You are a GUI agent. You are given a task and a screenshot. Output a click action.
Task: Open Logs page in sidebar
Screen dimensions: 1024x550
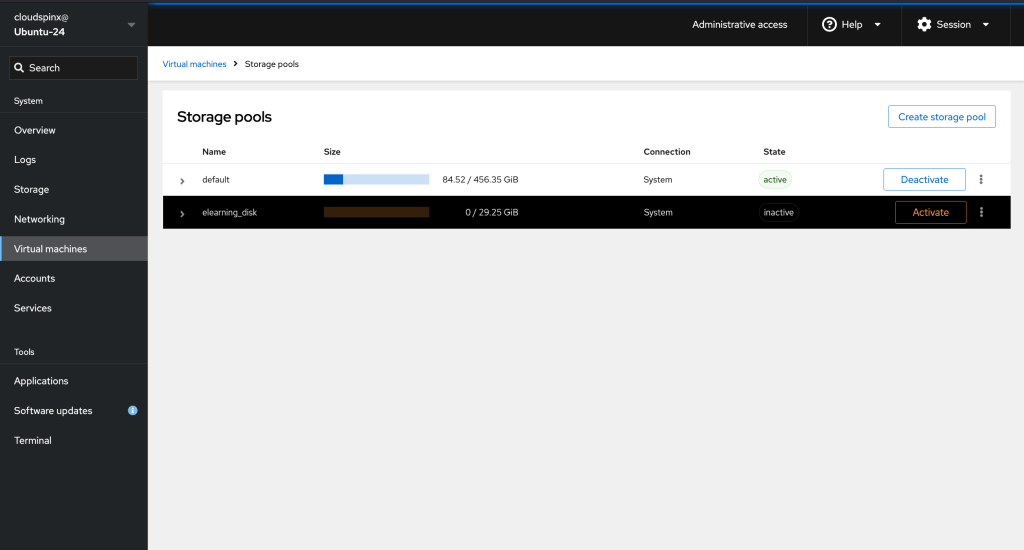pos(74,159)
